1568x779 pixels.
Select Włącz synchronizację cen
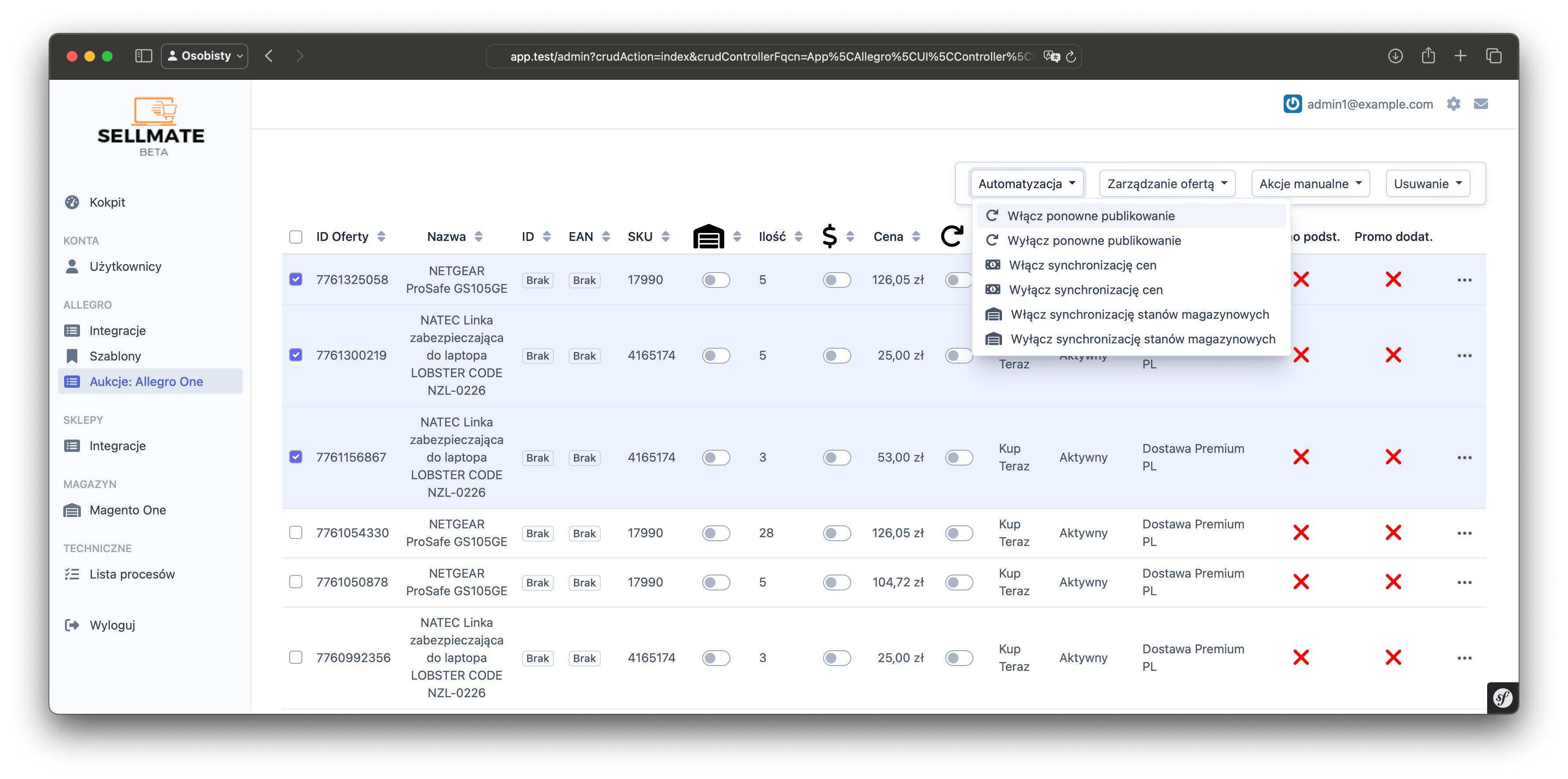tap(1131, 265)
